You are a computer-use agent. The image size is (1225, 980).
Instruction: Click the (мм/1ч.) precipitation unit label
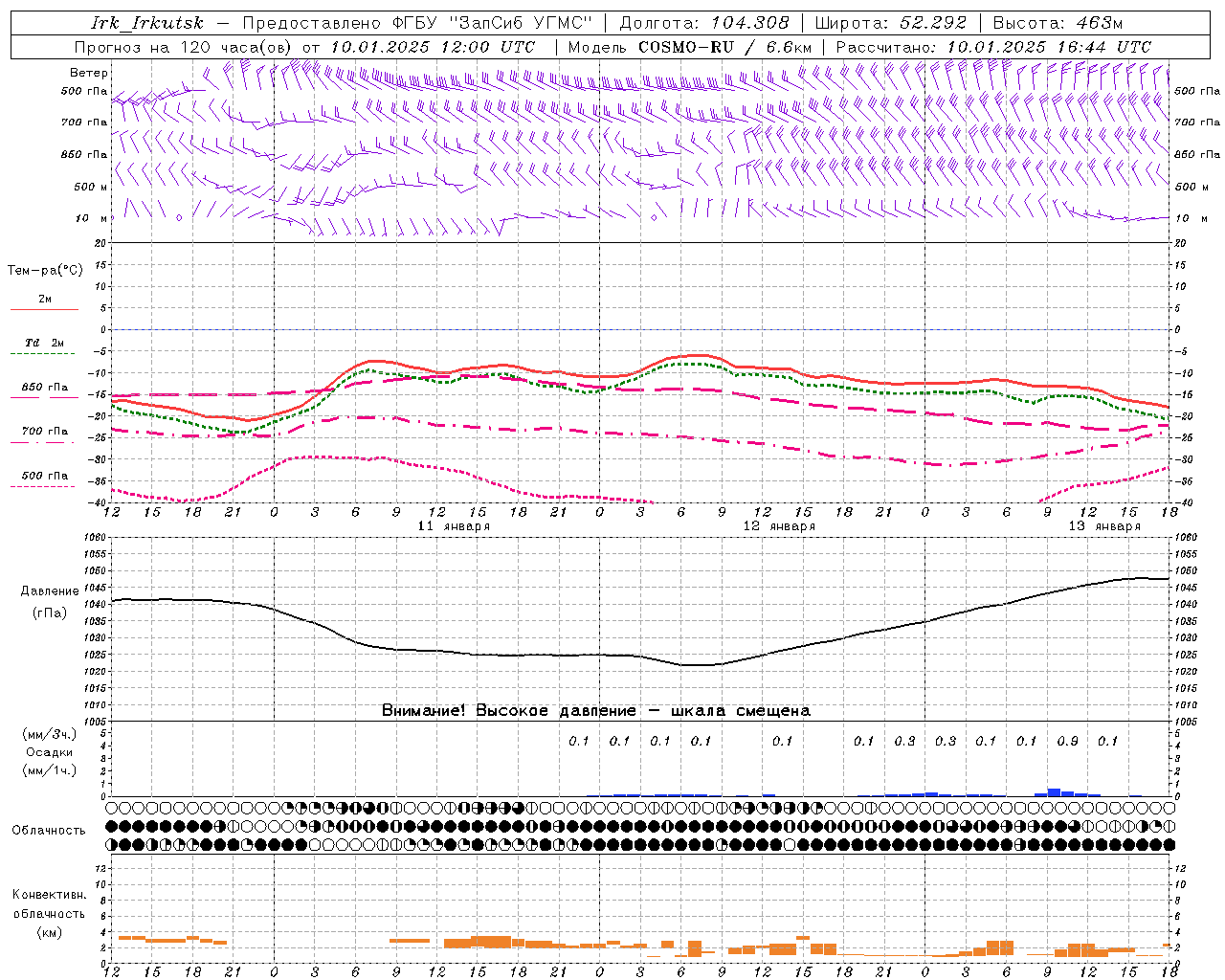coord(49,770)
